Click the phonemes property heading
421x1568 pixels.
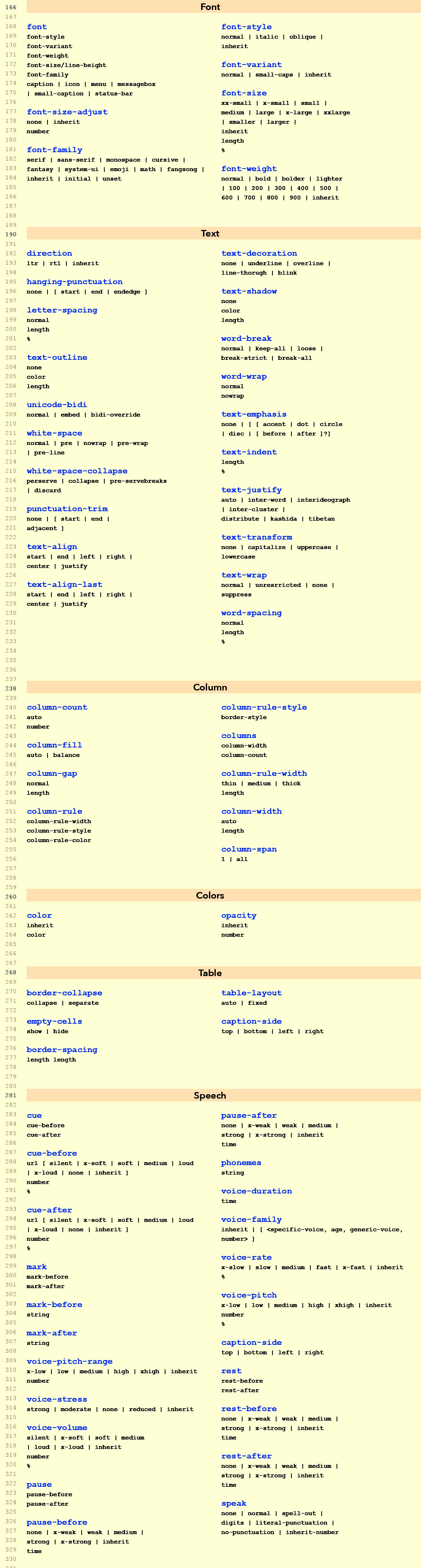point(241,1163)
